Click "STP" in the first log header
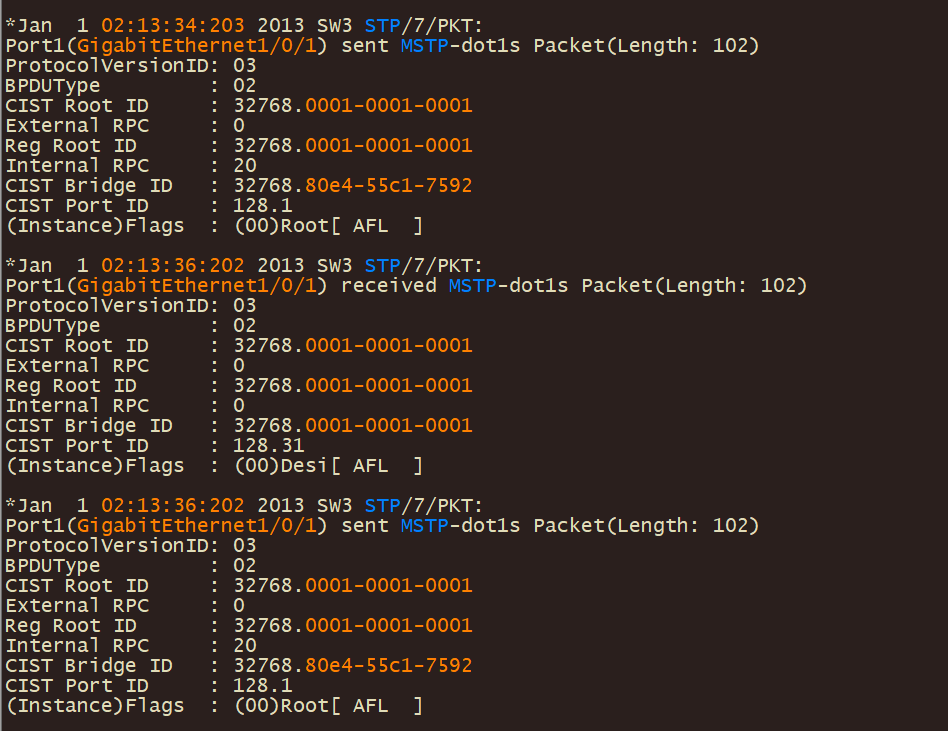Image resolution: width=948 pixels, height=731 pixels. point(382,26)
